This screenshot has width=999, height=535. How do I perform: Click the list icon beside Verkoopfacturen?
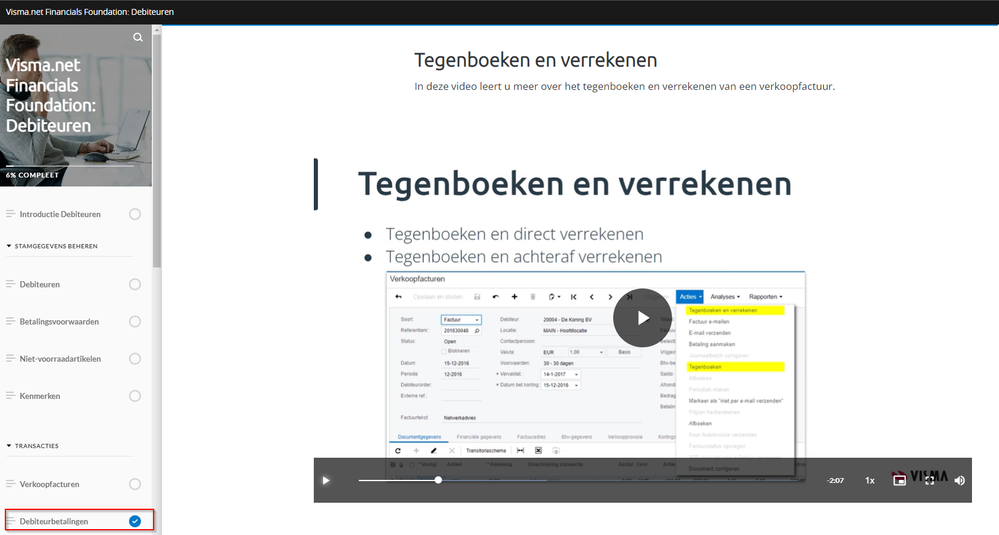pos(10,484)
